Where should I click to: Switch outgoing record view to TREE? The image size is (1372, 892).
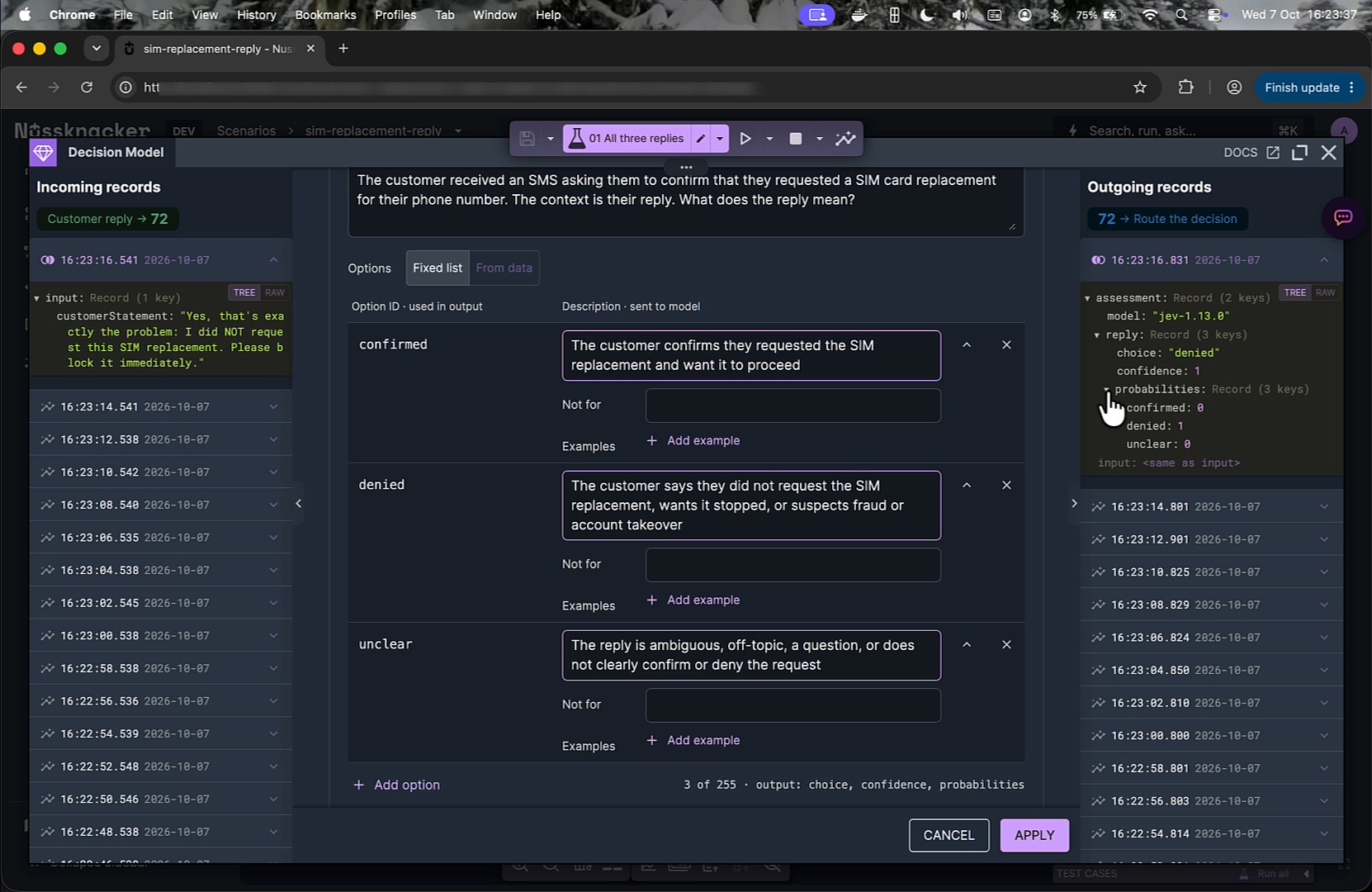1295,292
